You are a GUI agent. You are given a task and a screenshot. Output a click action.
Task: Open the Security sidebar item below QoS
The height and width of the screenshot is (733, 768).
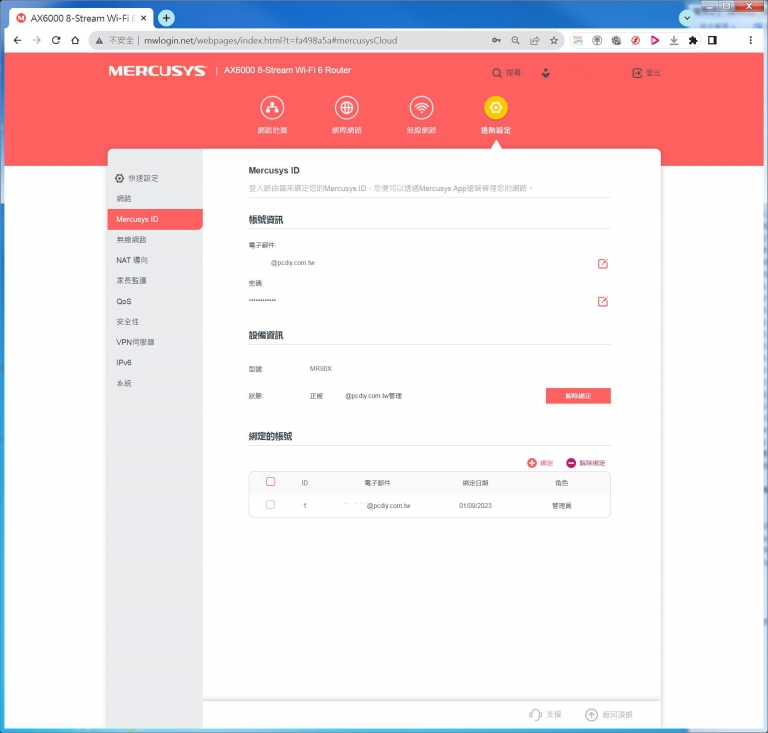click(127, 322)
